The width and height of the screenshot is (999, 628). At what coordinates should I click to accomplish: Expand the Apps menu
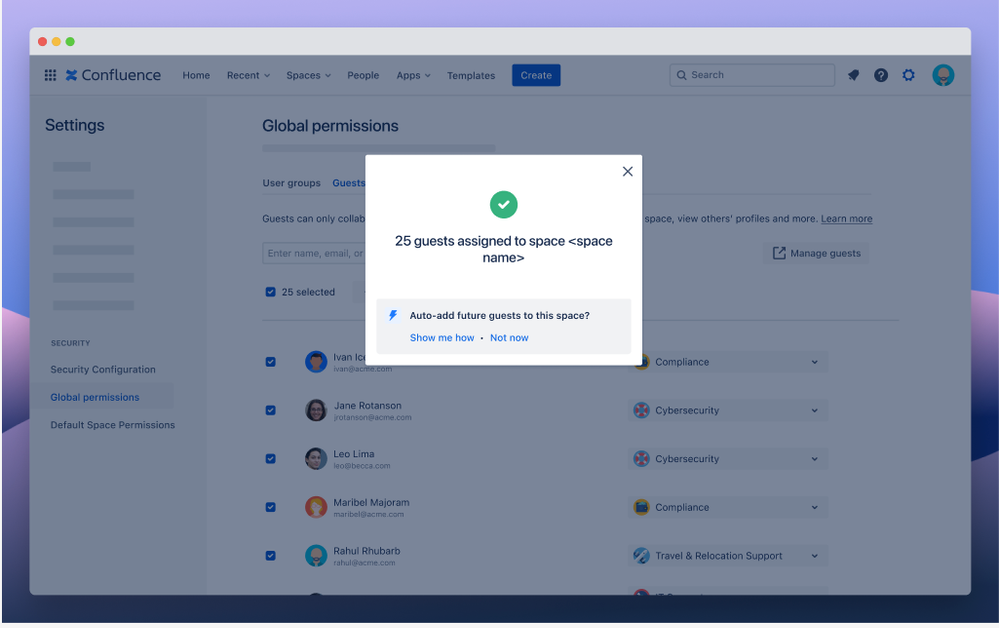[x=413, y=75]
